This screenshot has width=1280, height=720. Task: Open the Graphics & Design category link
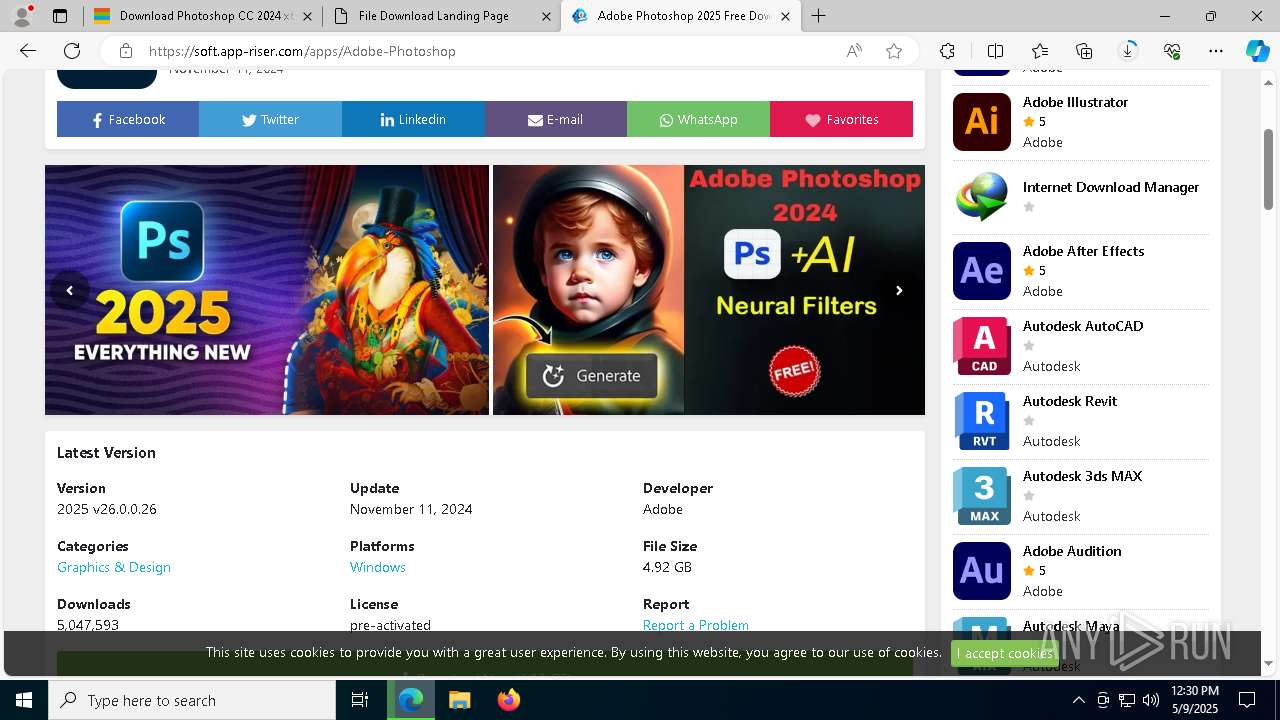point(114,567)
